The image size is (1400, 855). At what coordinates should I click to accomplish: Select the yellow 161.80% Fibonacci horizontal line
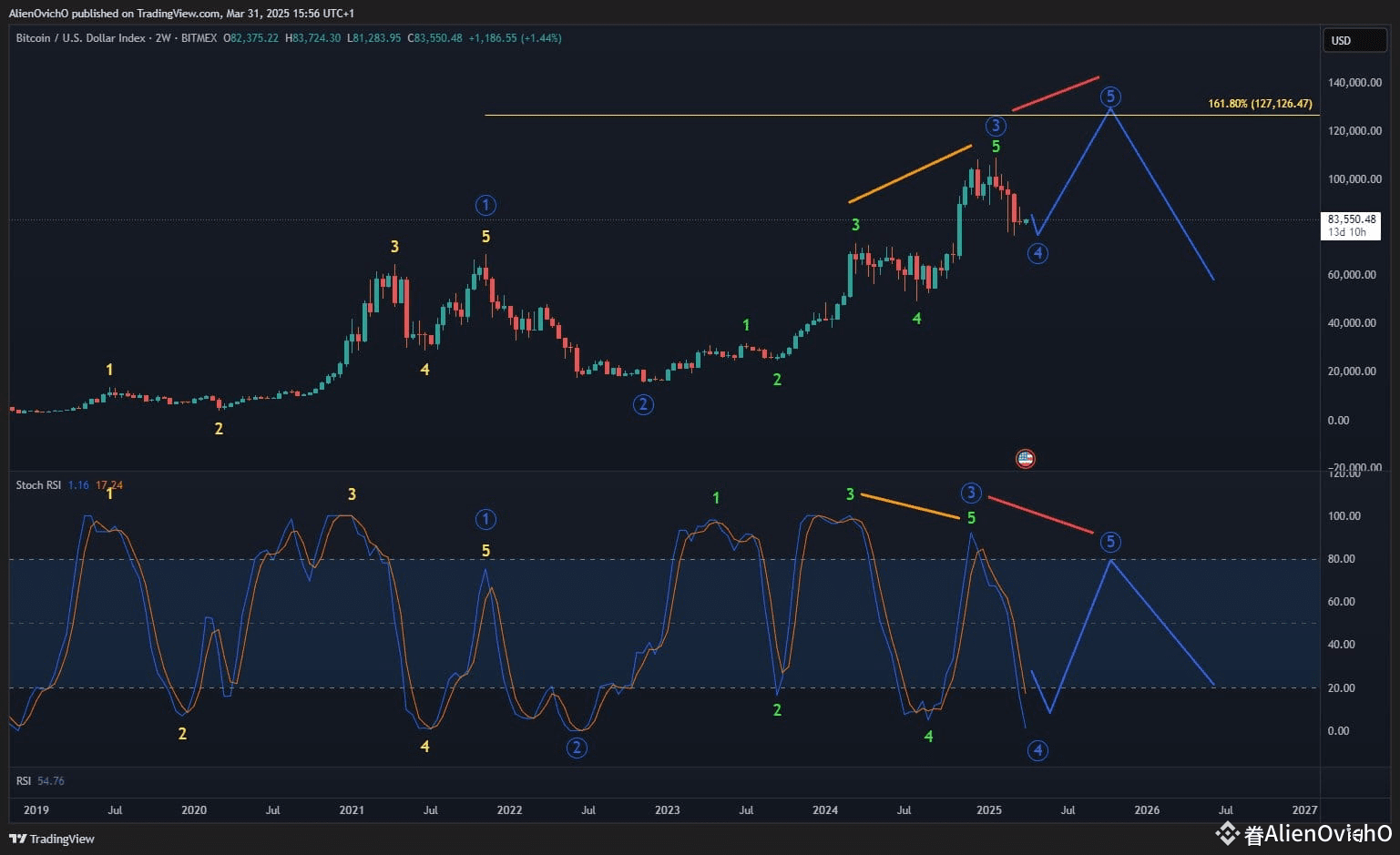coord(901,116)
